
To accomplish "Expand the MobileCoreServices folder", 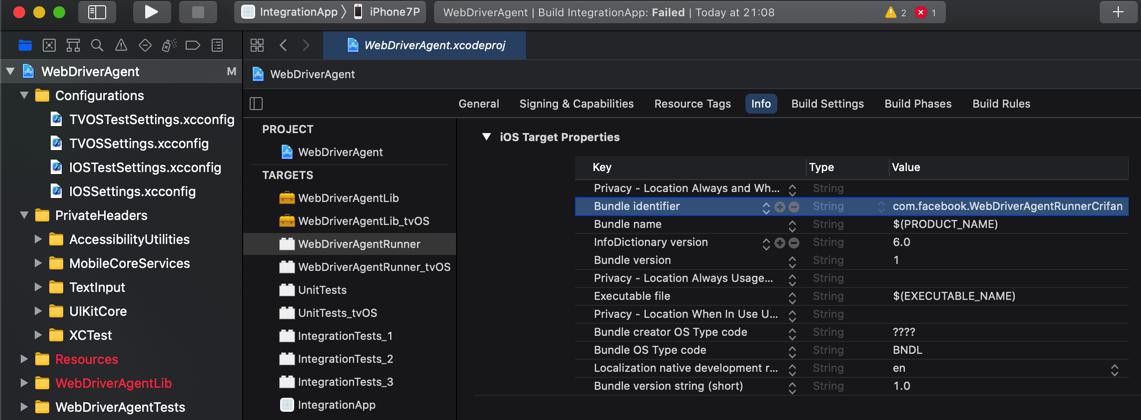I will pos(39,264).
